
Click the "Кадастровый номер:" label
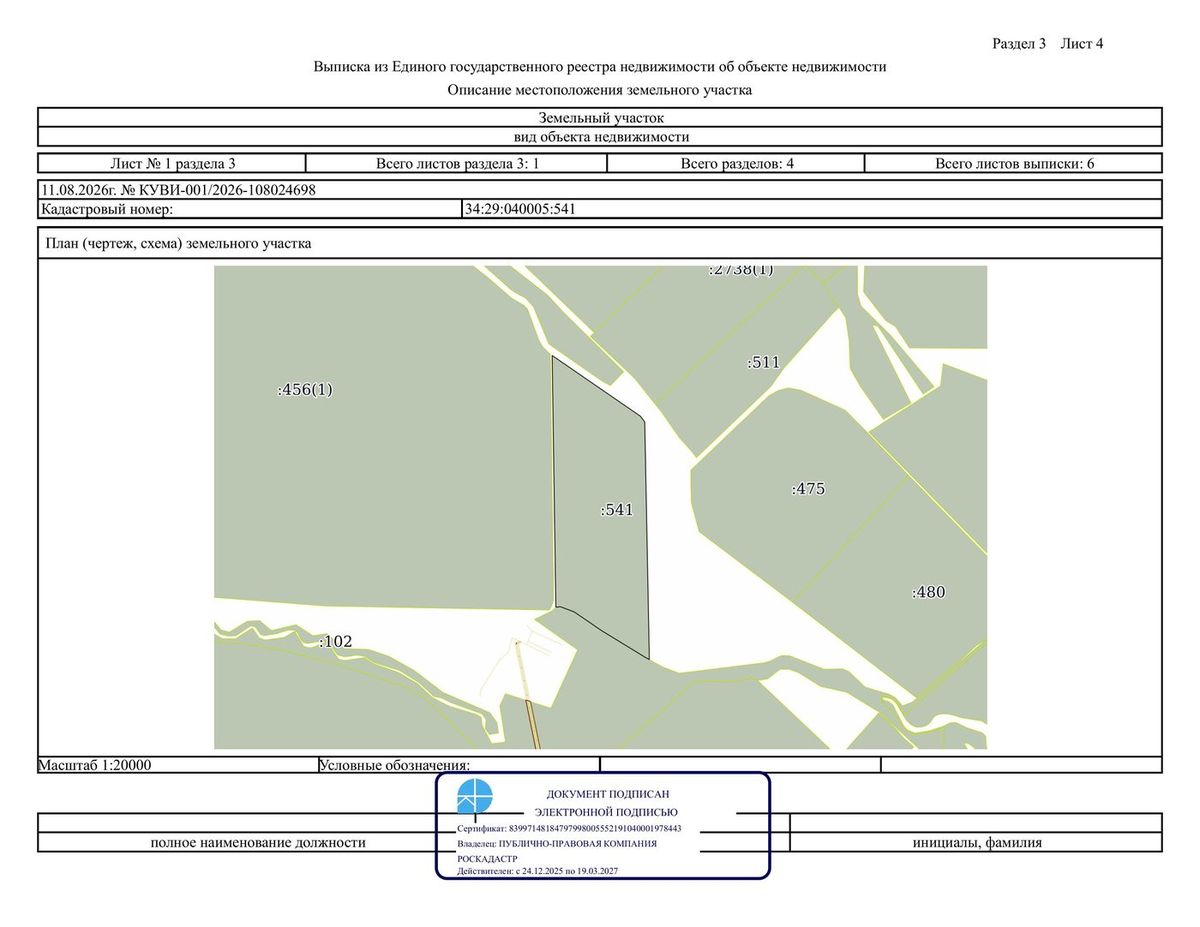[x=107, y=209]
